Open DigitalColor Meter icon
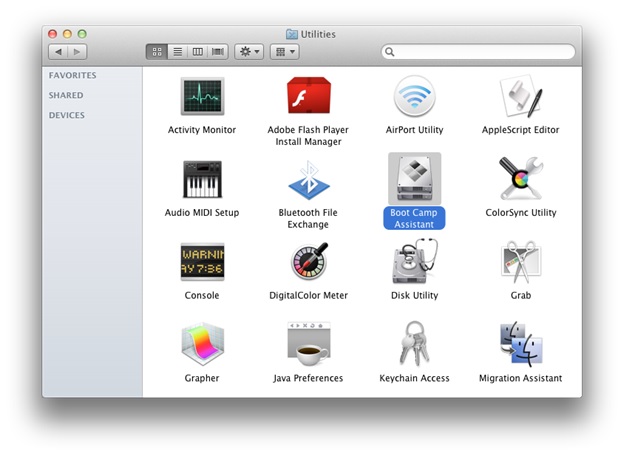The height and width of the screenshot is (456, 624). (x=309, y=261)
